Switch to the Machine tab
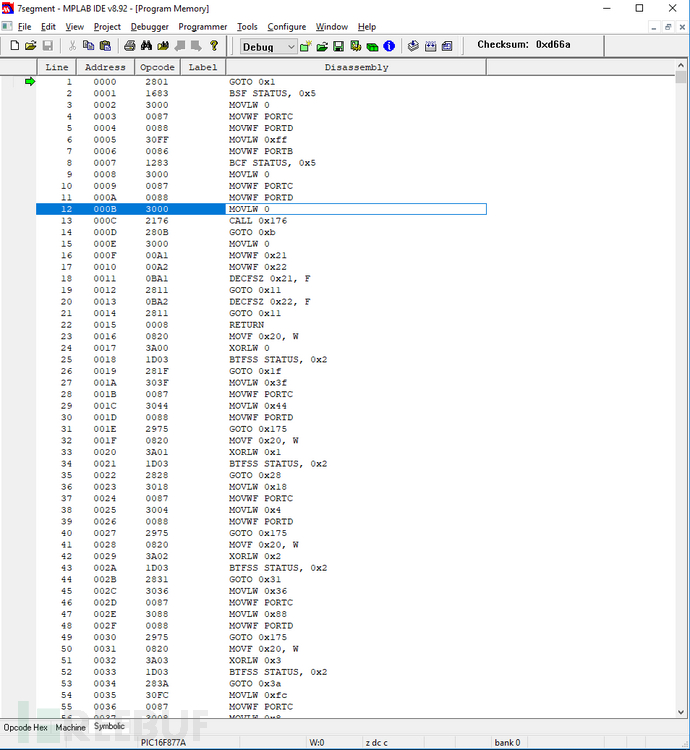This screenshot has height=750, width=690. (70, 728)
